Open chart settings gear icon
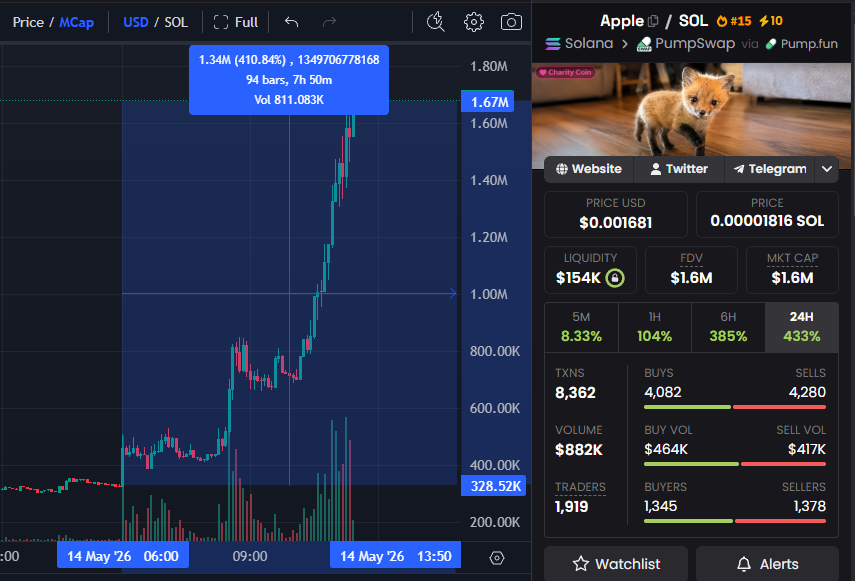The width and height of the screenshot is (855, 581). point(473,22)
